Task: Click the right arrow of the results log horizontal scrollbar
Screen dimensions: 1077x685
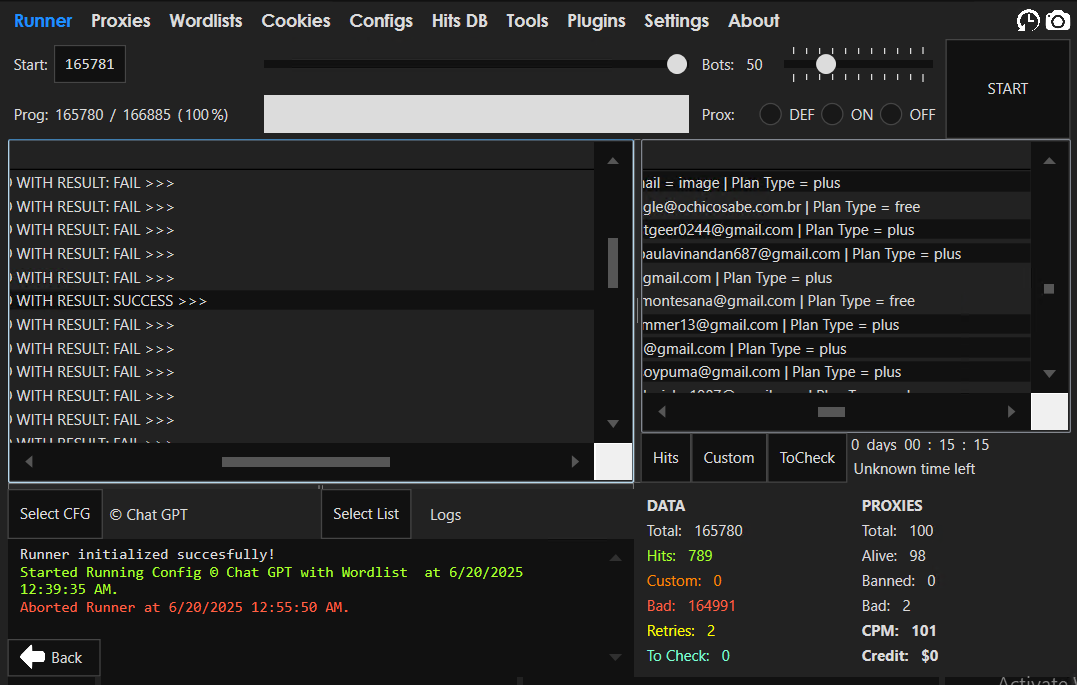Action: [x=575, y=462]
